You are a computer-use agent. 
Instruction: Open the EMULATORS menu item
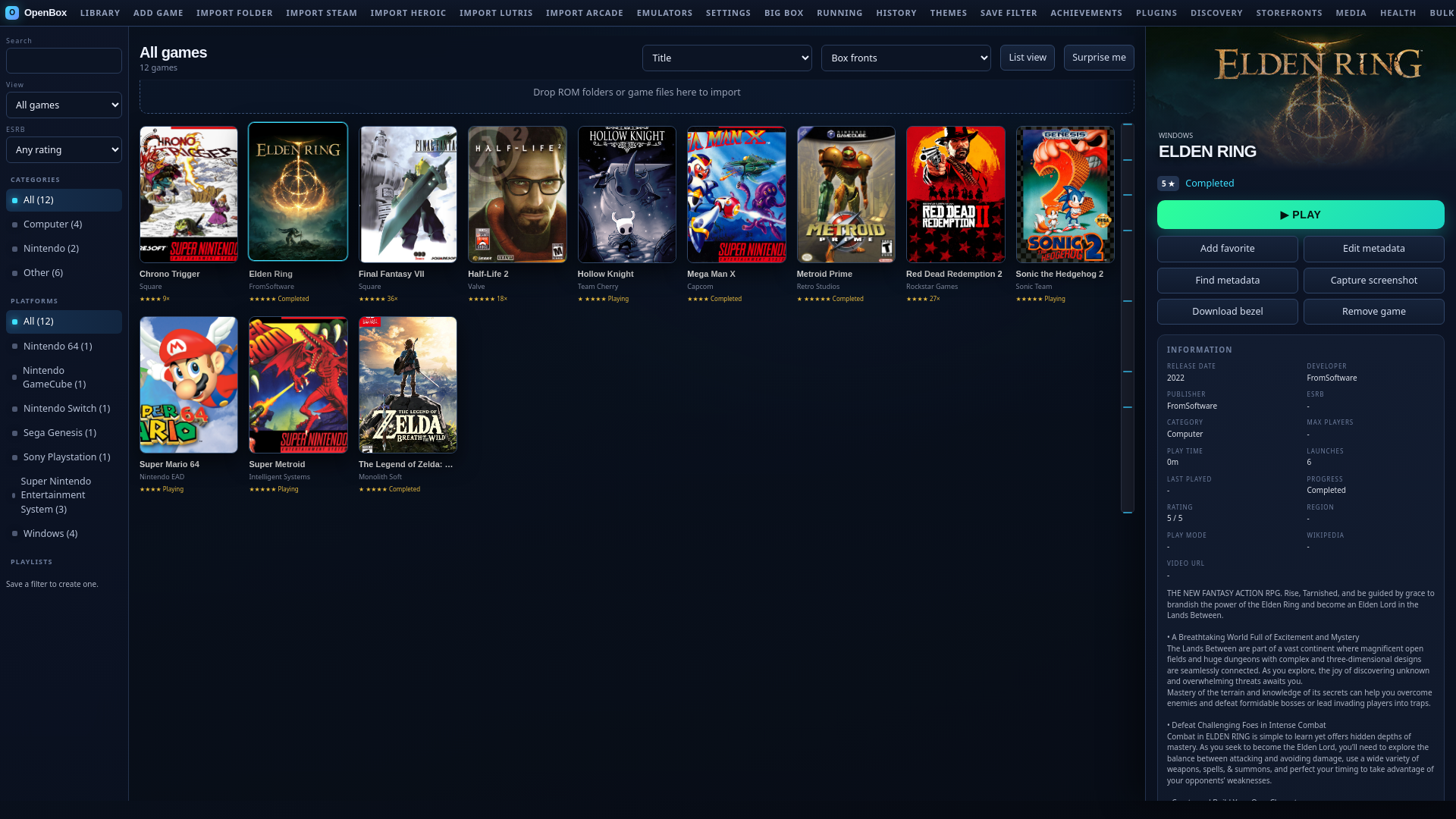[664, 13]
